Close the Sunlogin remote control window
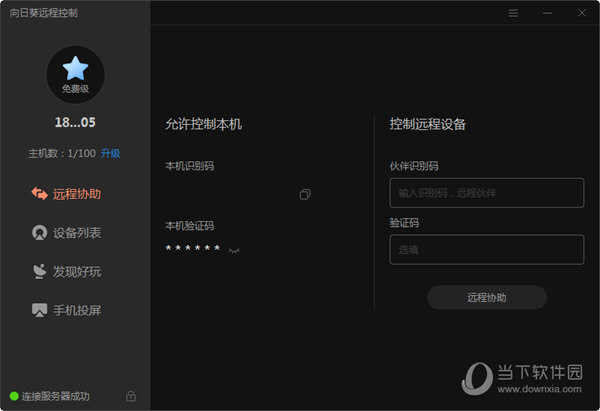 (x=582, y=13)
